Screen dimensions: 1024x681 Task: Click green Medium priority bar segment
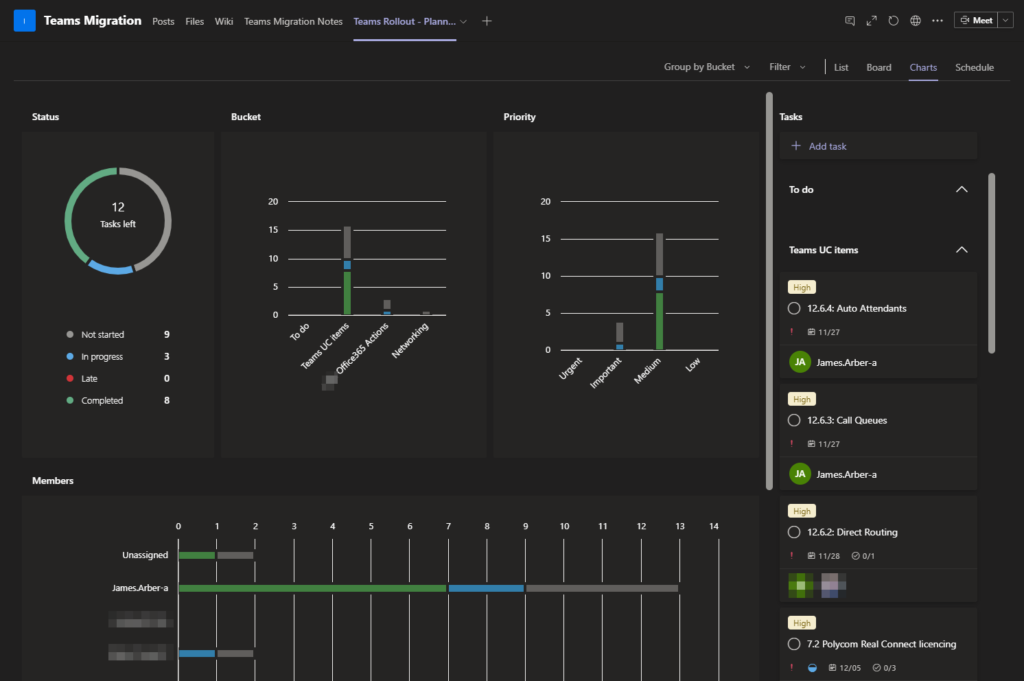click(660, 321)
